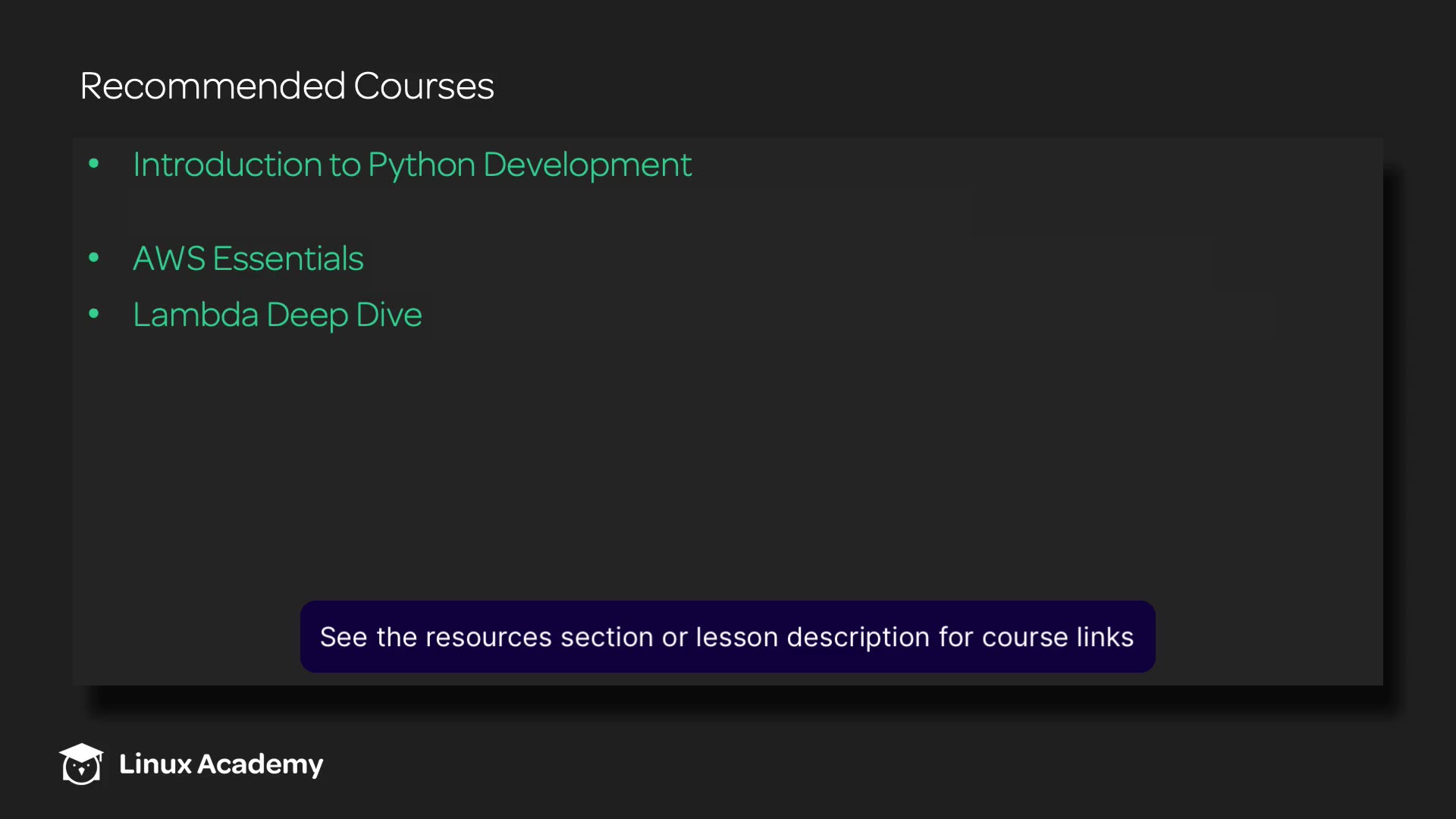Click the word Dive in the third course
Image resolution: width=1456 pixels, height=819 pixels.
click(388, 315)
